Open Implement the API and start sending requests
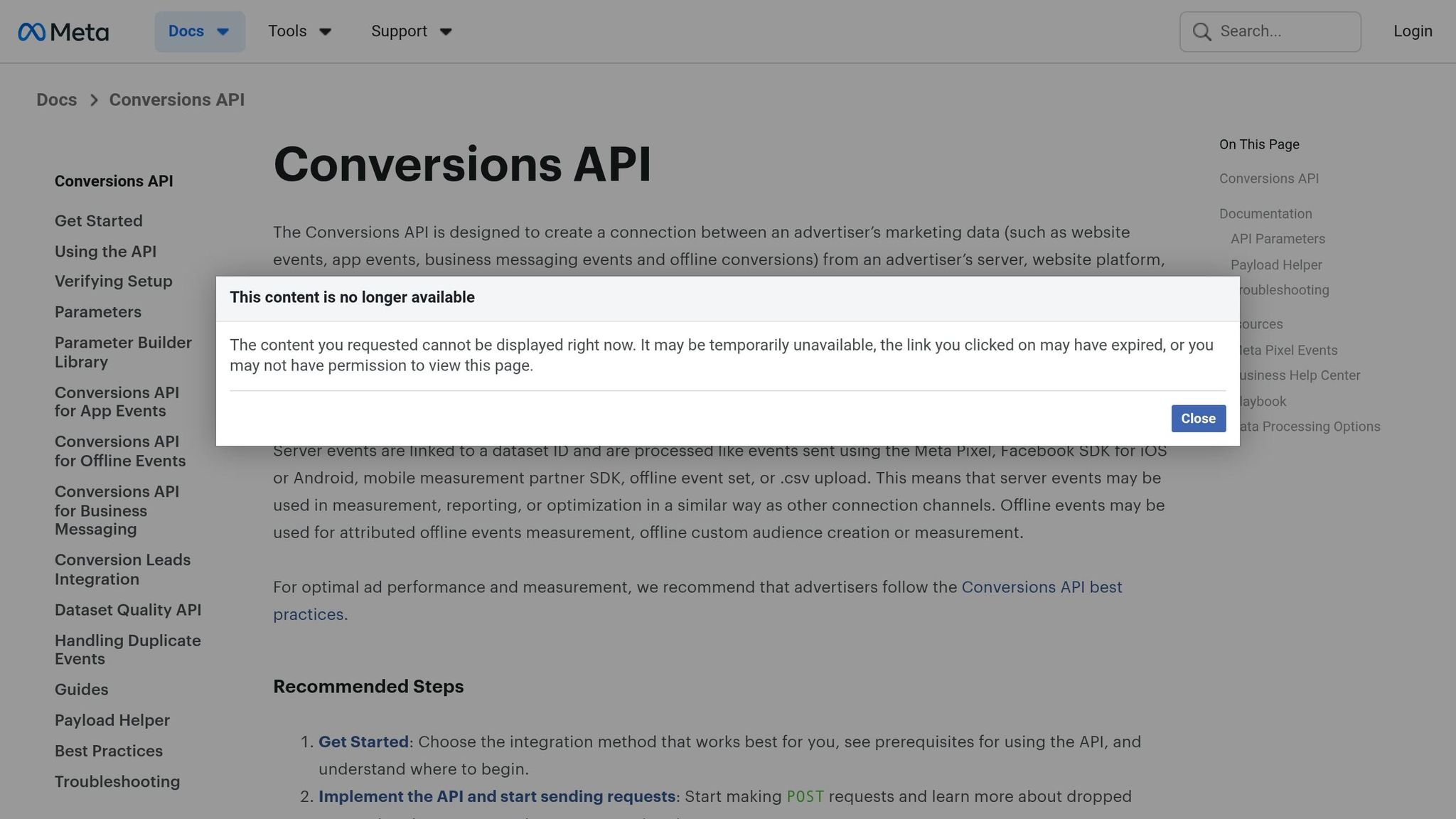The image size is (1456, 819). [x=497, y=796]
